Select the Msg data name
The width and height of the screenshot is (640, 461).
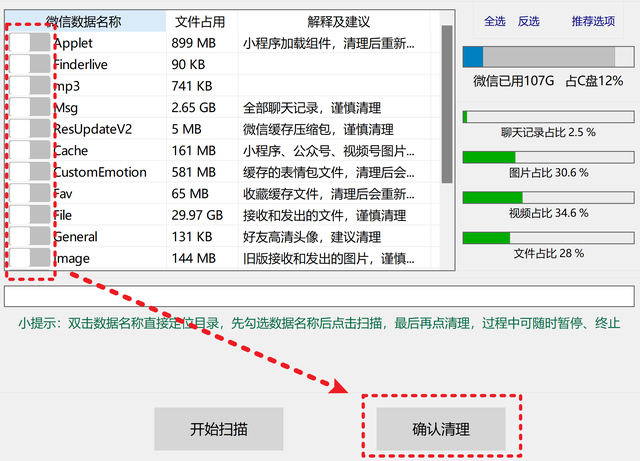pos(66,108)
